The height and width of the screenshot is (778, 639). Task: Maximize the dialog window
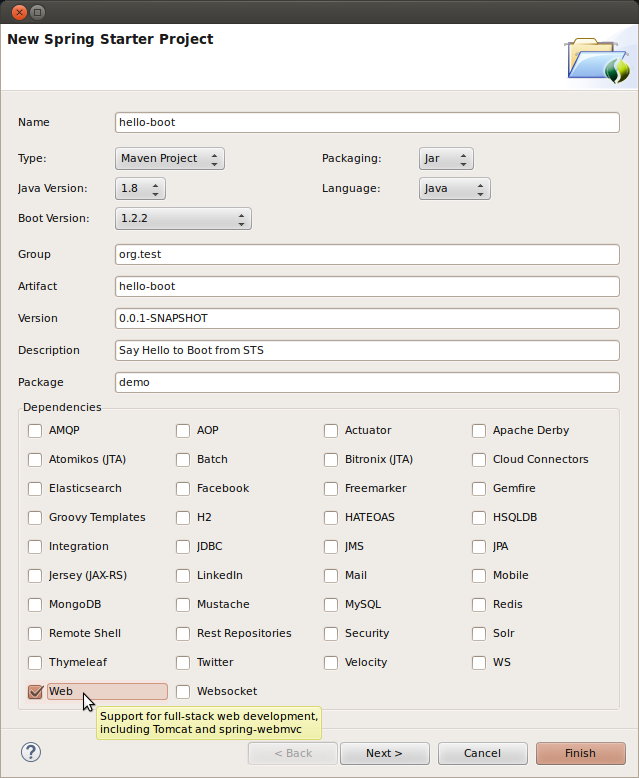pos(37,12)
